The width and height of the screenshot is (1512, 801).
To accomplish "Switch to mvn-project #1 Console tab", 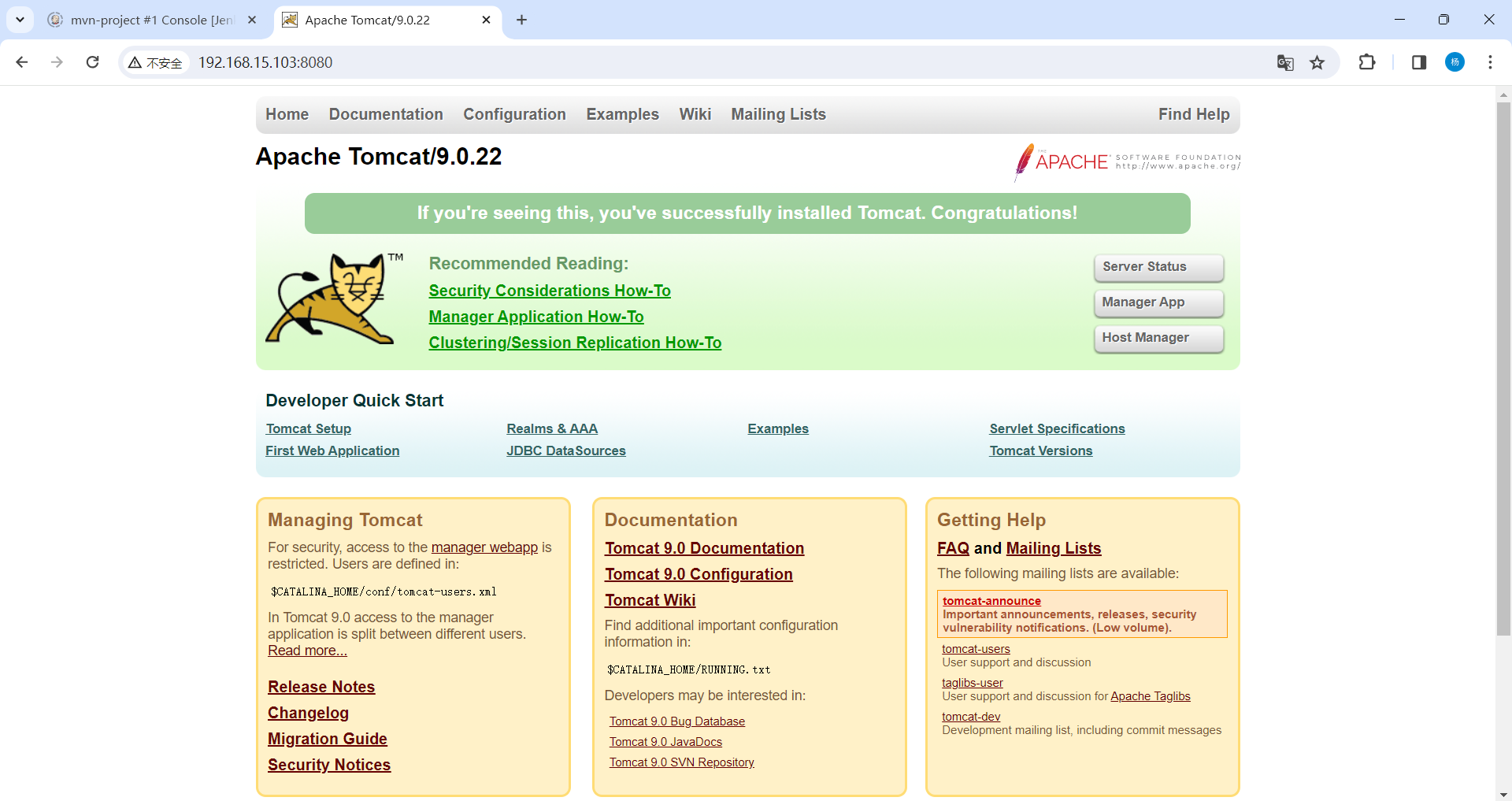I will [151, 20].
